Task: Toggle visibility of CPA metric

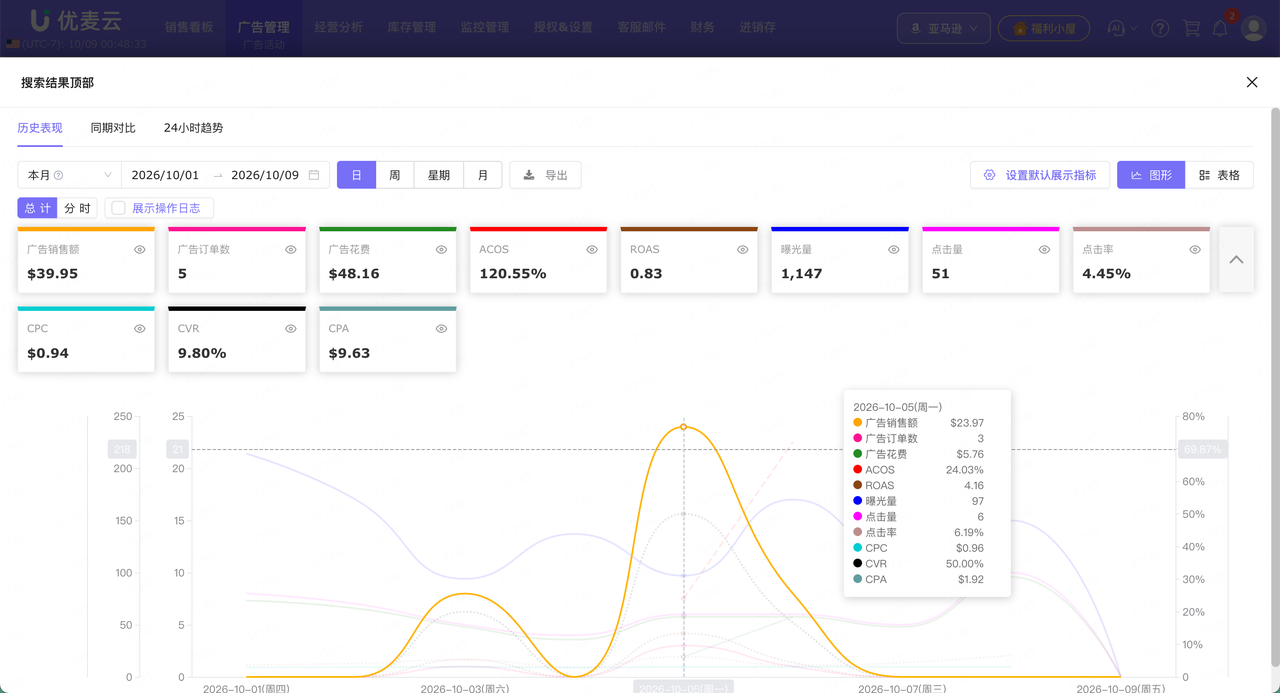Action: [x=442, y=329]
